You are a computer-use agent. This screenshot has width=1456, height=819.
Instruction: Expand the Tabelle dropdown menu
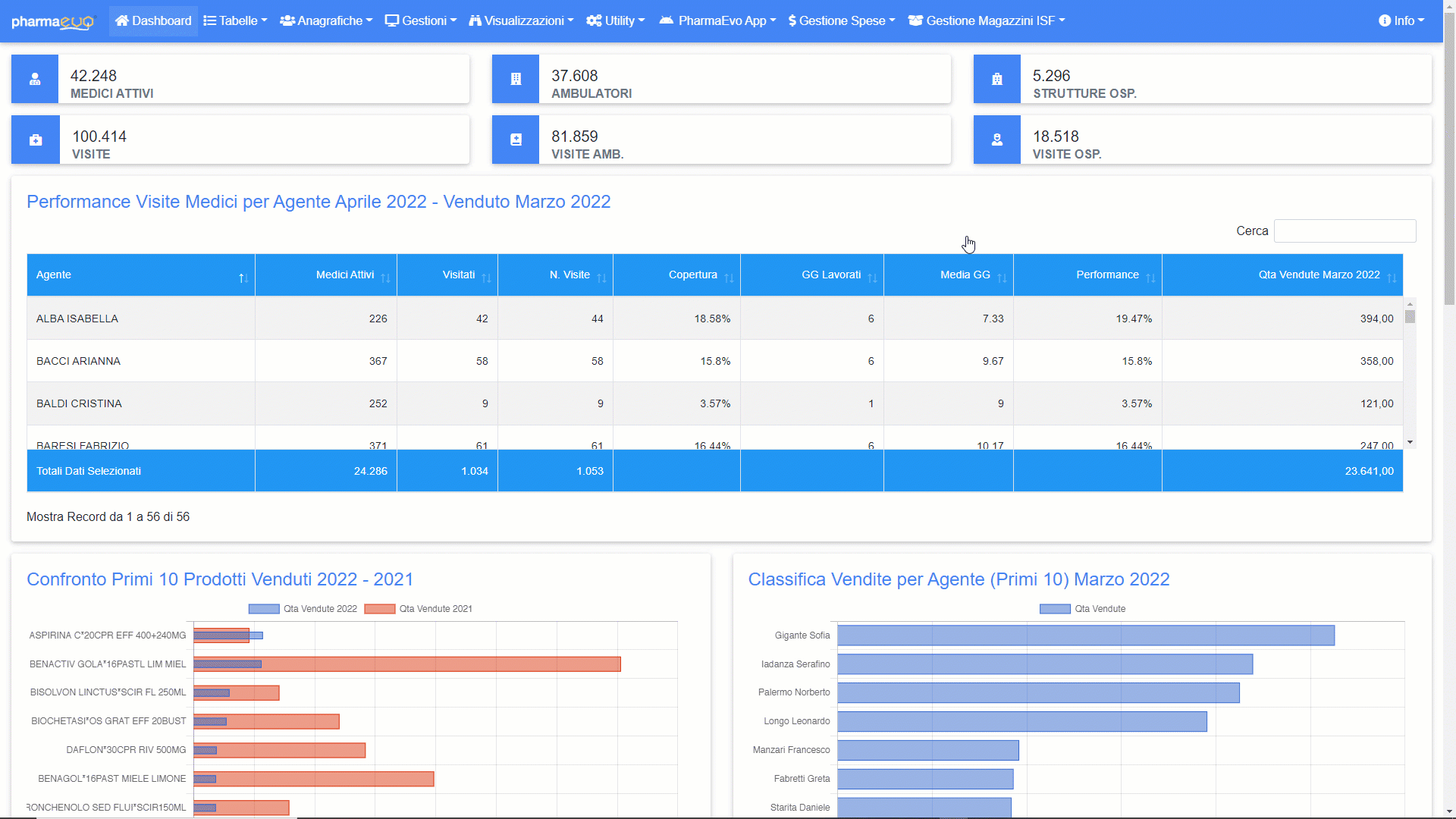click(x=235, y=21)
